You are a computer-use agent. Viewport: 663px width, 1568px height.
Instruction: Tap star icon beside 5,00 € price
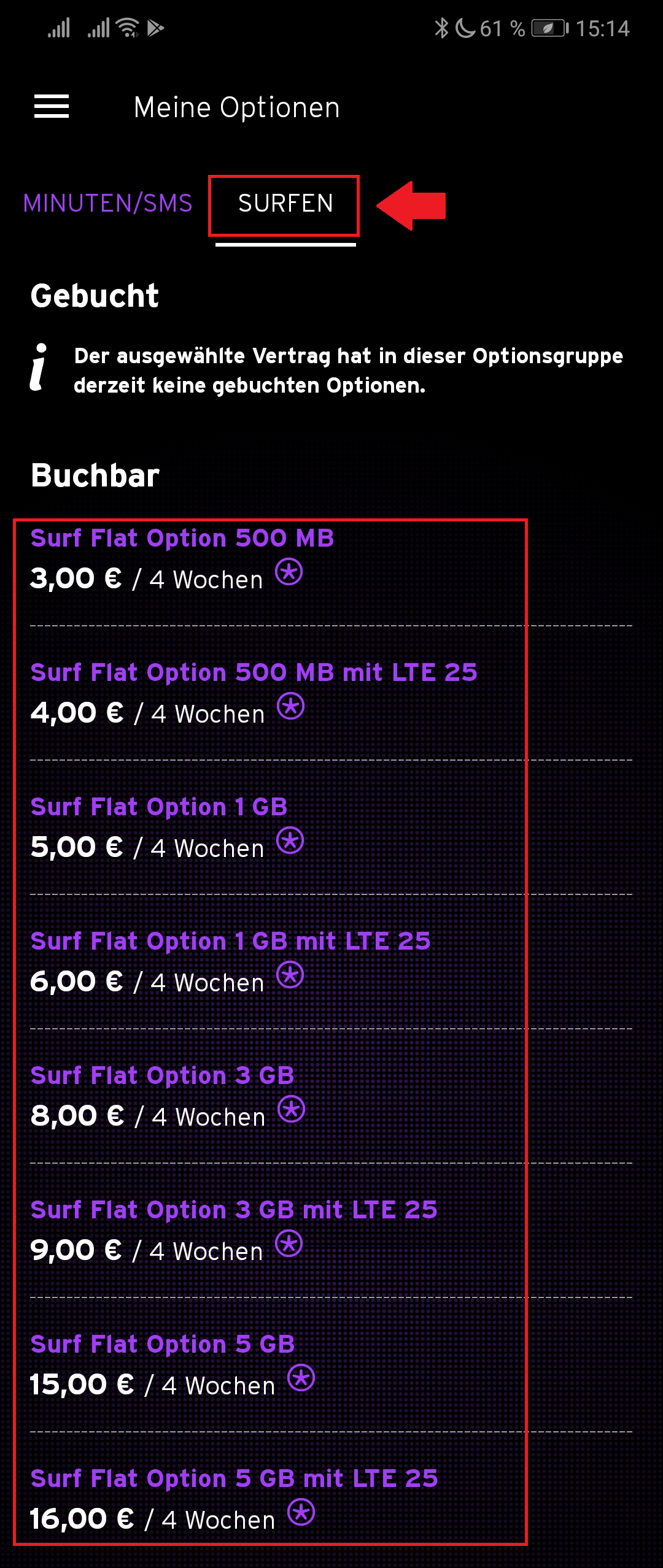click(x=290, y=841)
